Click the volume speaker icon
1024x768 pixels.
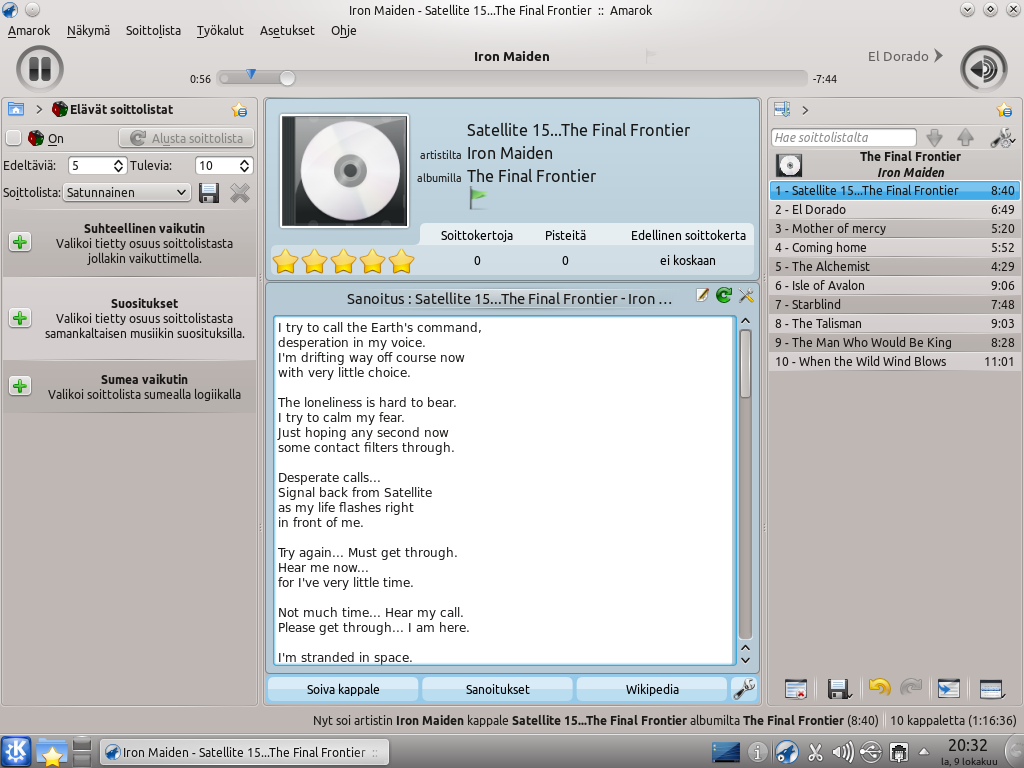(x=983, y=69)
